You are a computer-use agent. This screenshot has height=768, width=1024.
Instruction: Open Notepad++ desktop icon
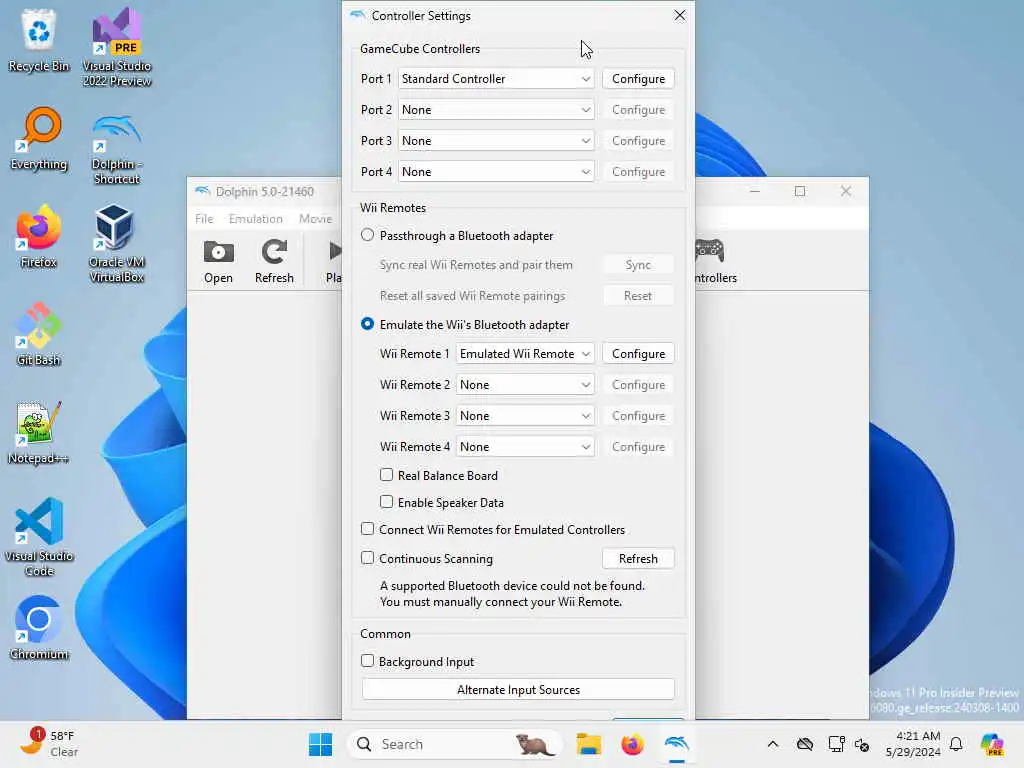(x=39, y=432)
